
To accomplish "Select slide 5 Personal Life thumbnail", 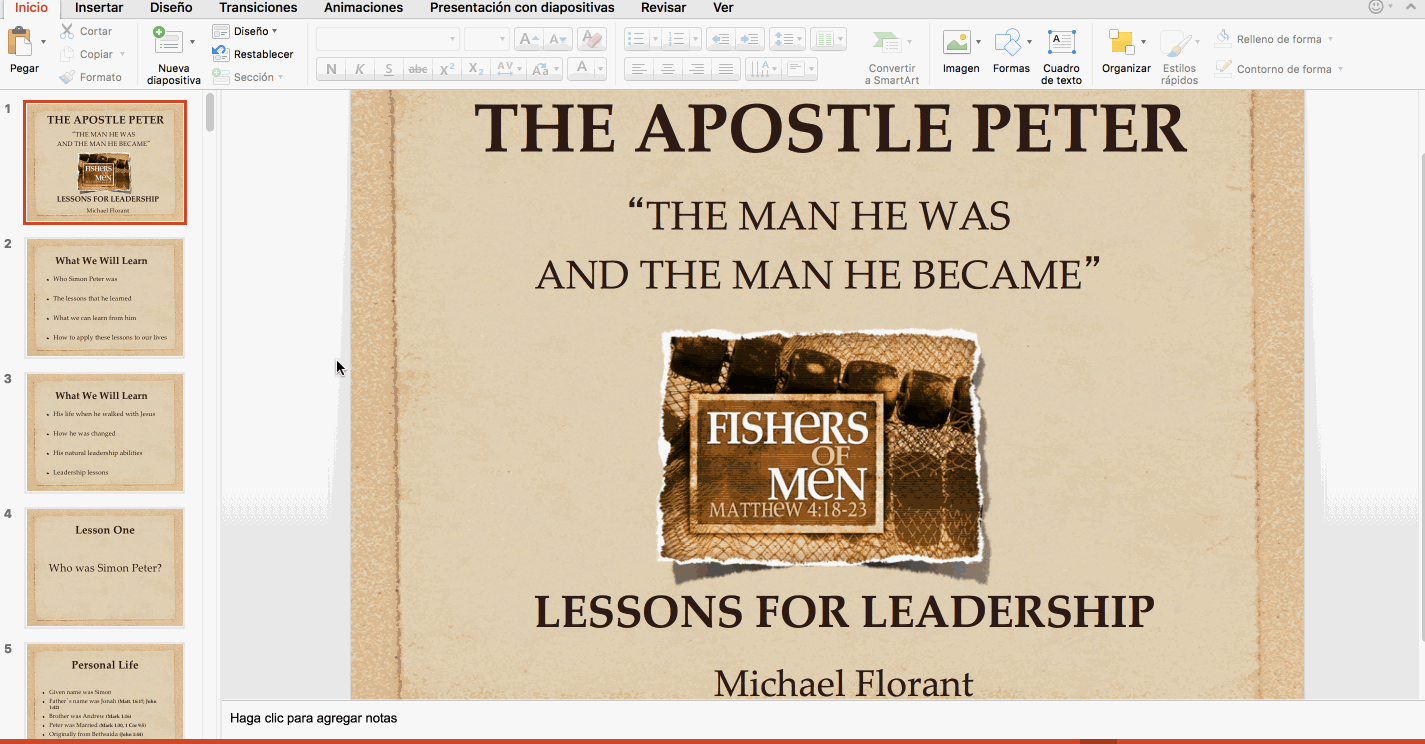I will 105,690.
